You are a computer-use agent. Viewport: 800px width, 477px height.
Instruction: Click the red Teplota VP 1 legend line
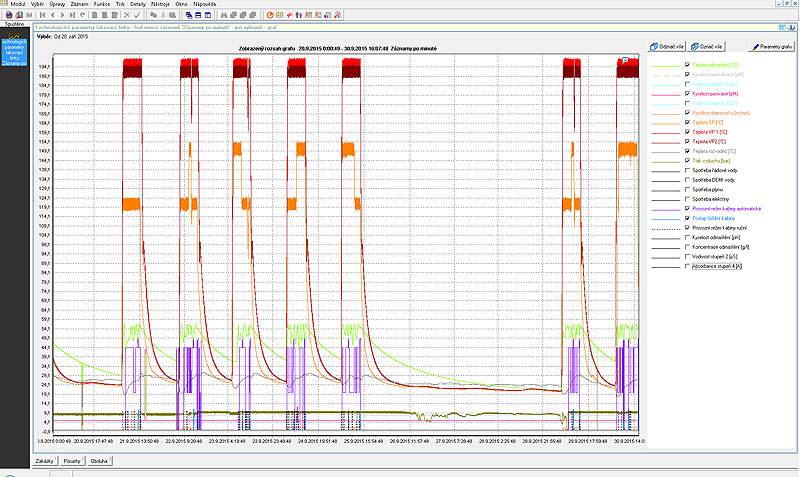[664, 132]
